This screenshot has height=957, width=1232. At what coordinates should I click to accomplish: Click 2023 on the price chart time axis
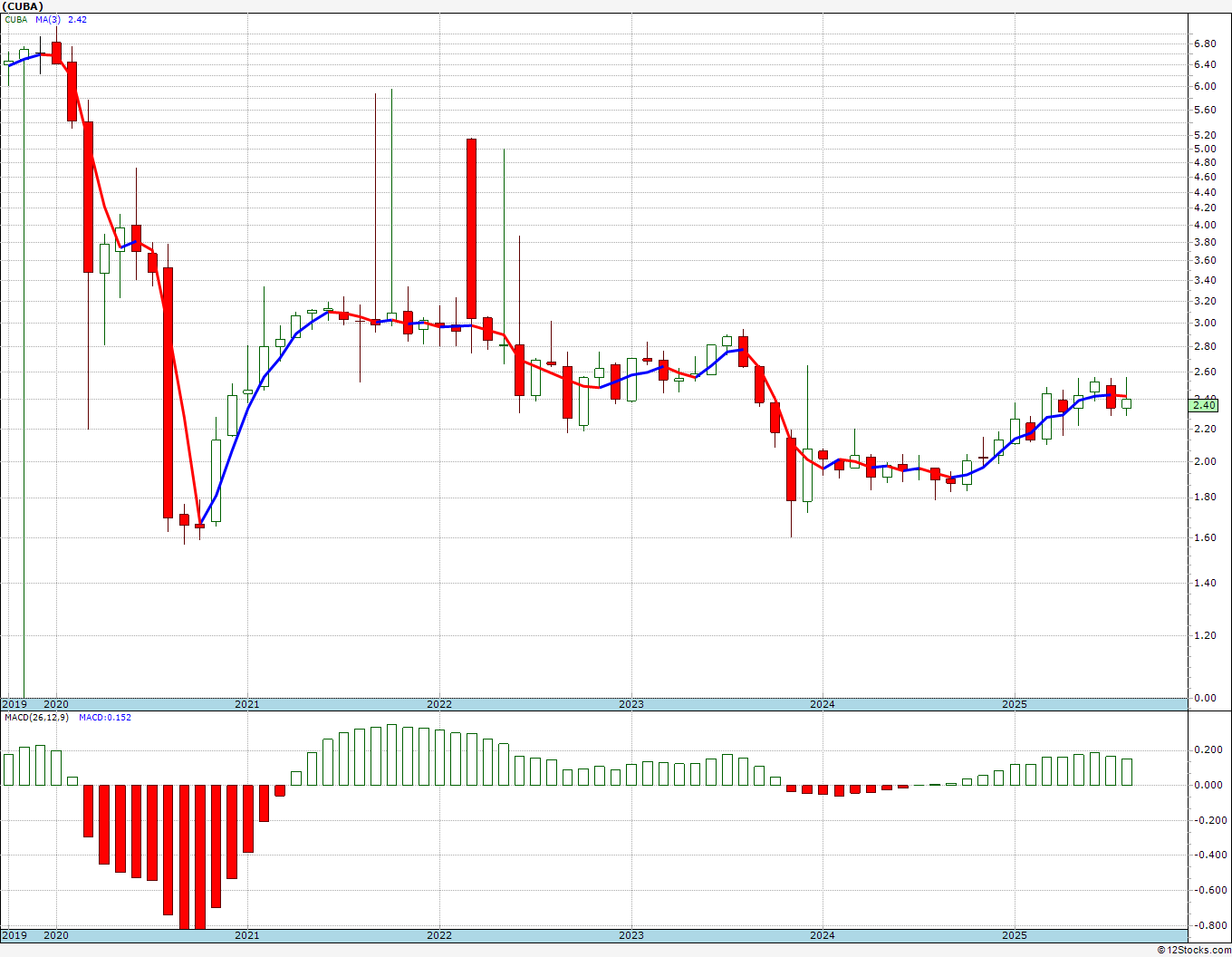point(631,704)
